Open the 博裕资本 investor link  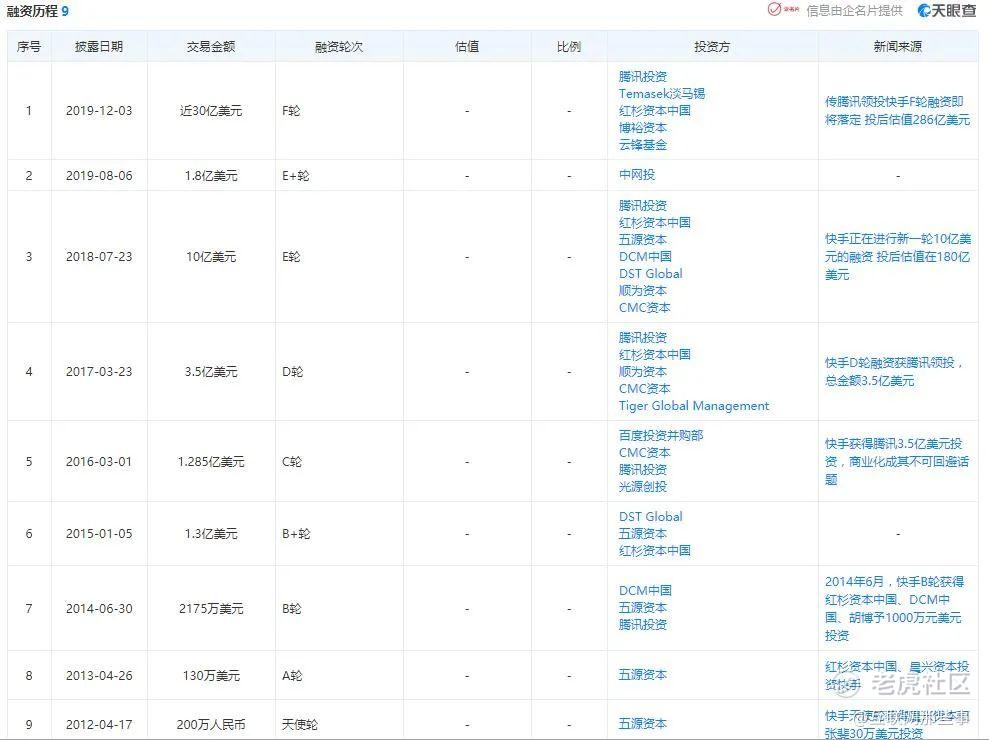pyautogui.click(x=643, y=127)
